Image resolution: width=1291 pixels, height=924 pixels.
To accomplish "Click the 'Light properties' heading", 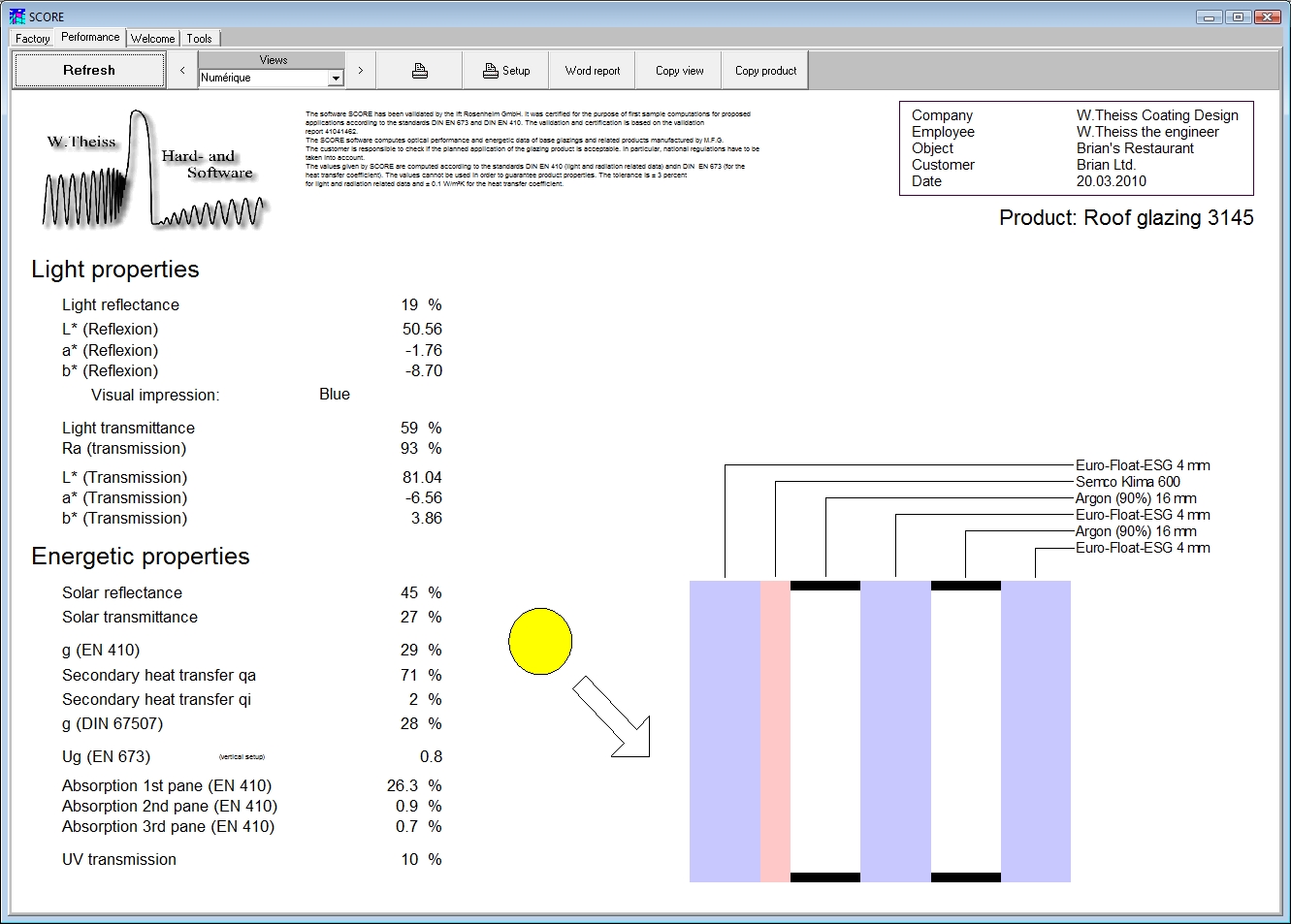I will click(115, 270).
